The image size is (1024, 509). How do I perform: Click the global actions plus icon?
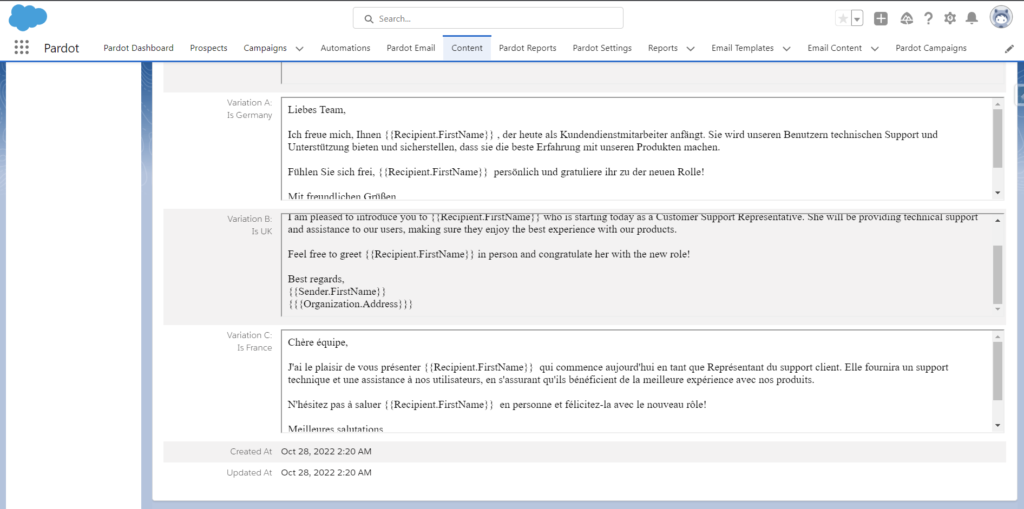click(x=881, y=19)
